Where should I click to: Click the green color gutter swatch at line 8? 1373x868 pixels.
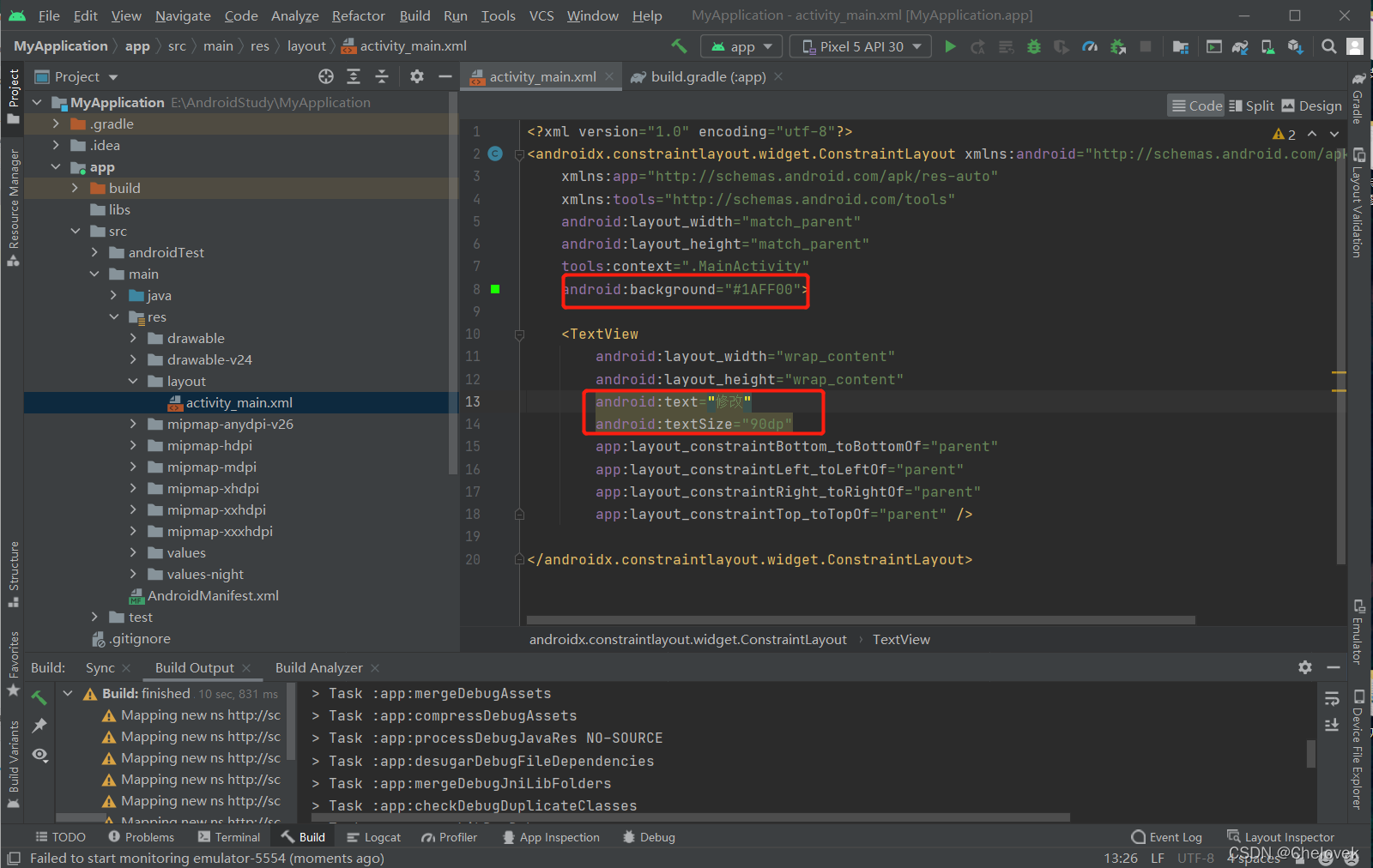495,289
